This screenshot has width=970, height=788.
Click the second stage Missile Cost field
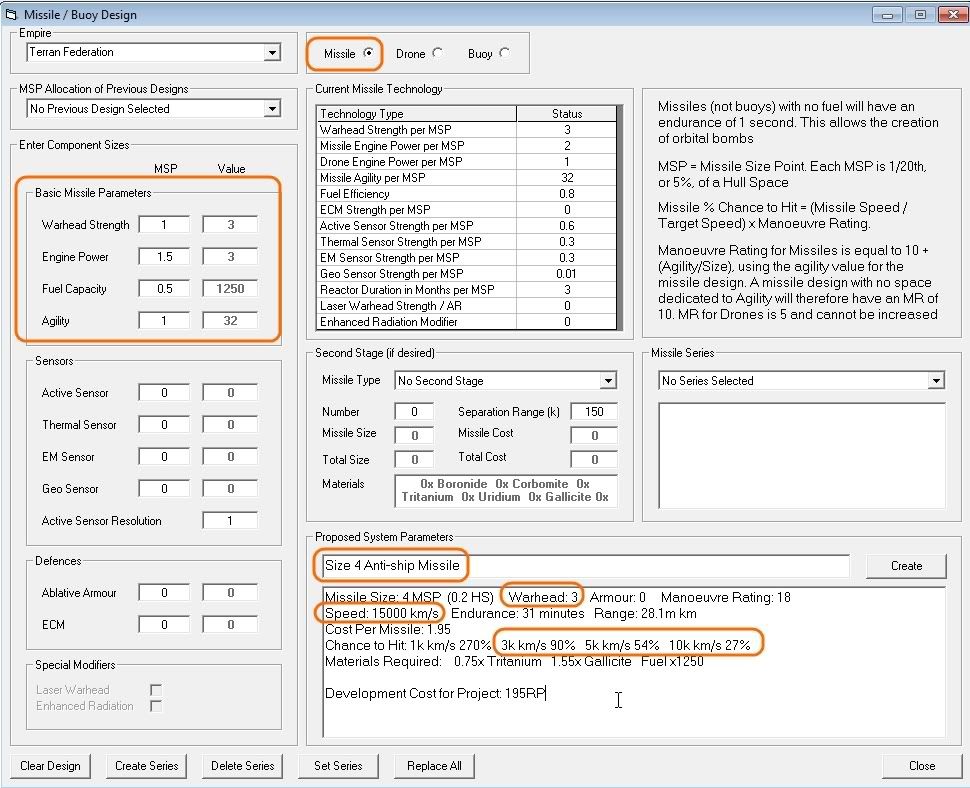pos(594,435)
